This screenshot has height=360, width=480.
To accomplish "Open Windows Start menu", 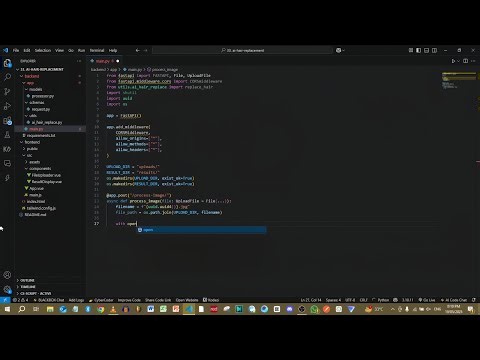I will [7, 309].
